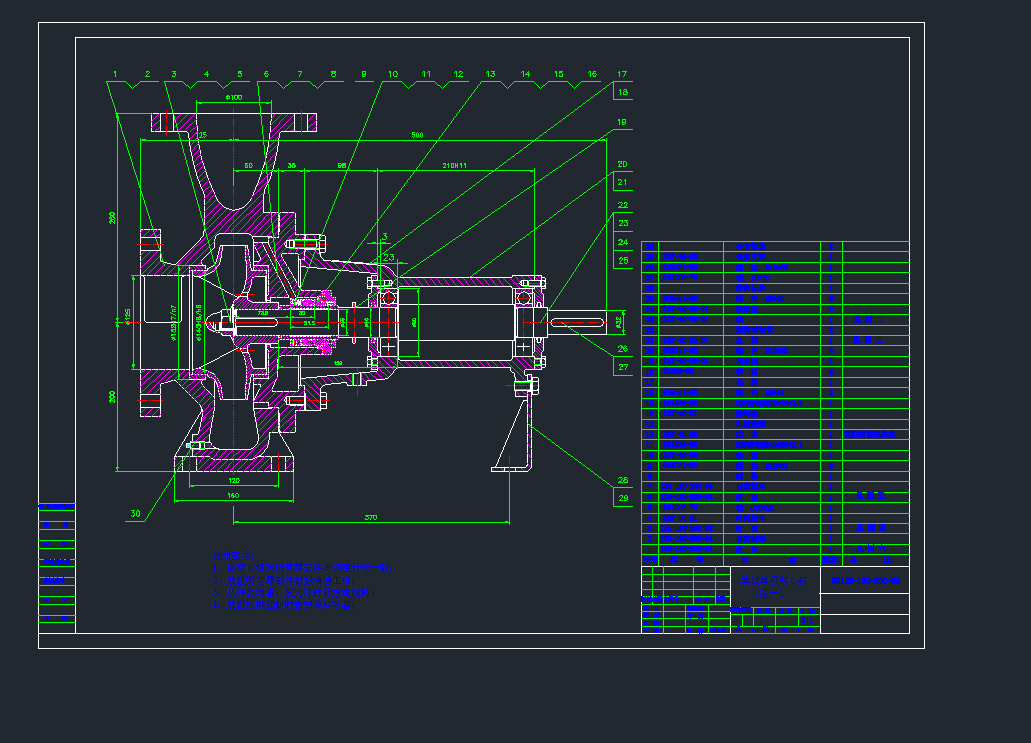Click boxed part callout 18
The image size is (1031, 743).
coord(622,92)
